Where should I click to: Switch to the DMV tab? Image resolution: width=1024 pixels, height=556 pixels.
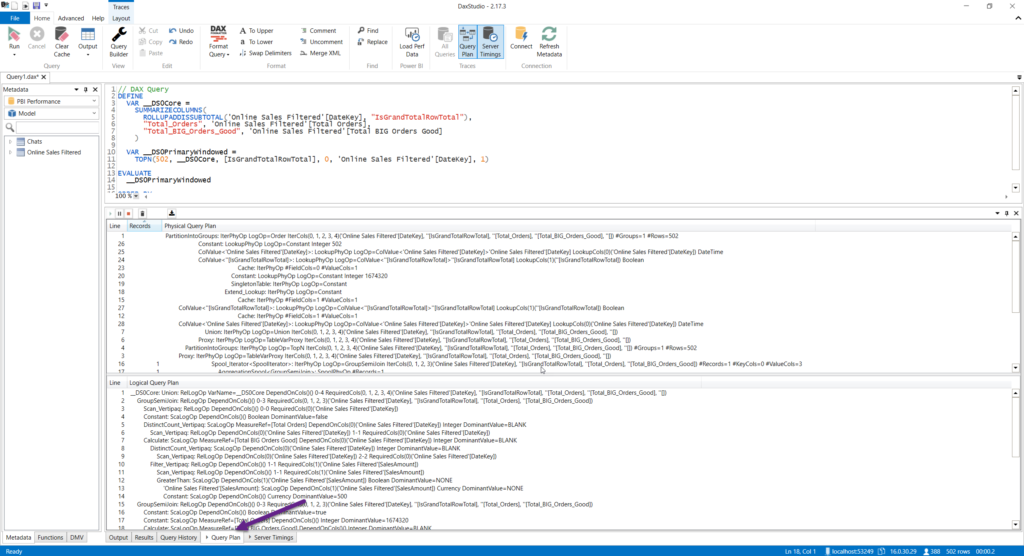click(x=76, y=538)
